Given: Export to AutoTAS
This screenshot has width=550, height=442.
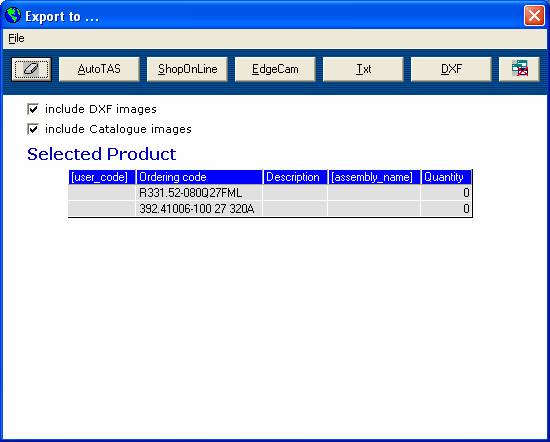Looking at the screenshot, I should click(x=99, y=69).
